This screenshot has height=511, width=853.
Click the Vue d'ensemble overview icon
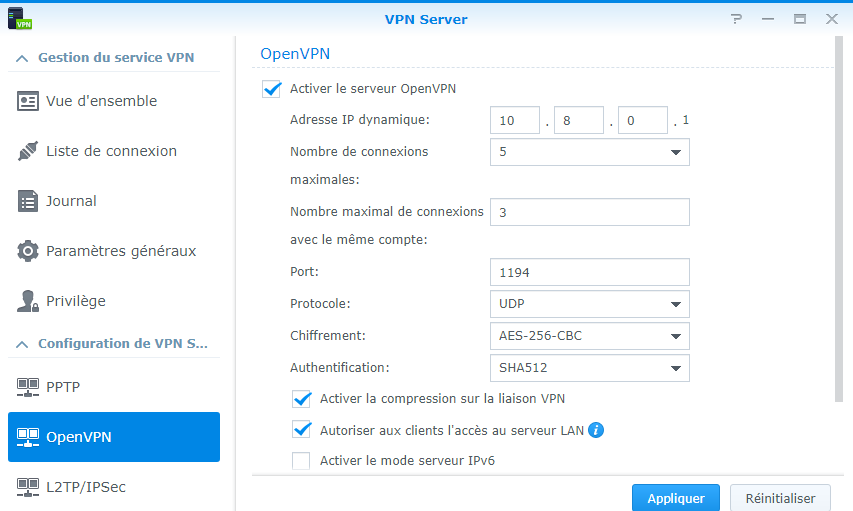pyautogui.click(x=28, y=101)
